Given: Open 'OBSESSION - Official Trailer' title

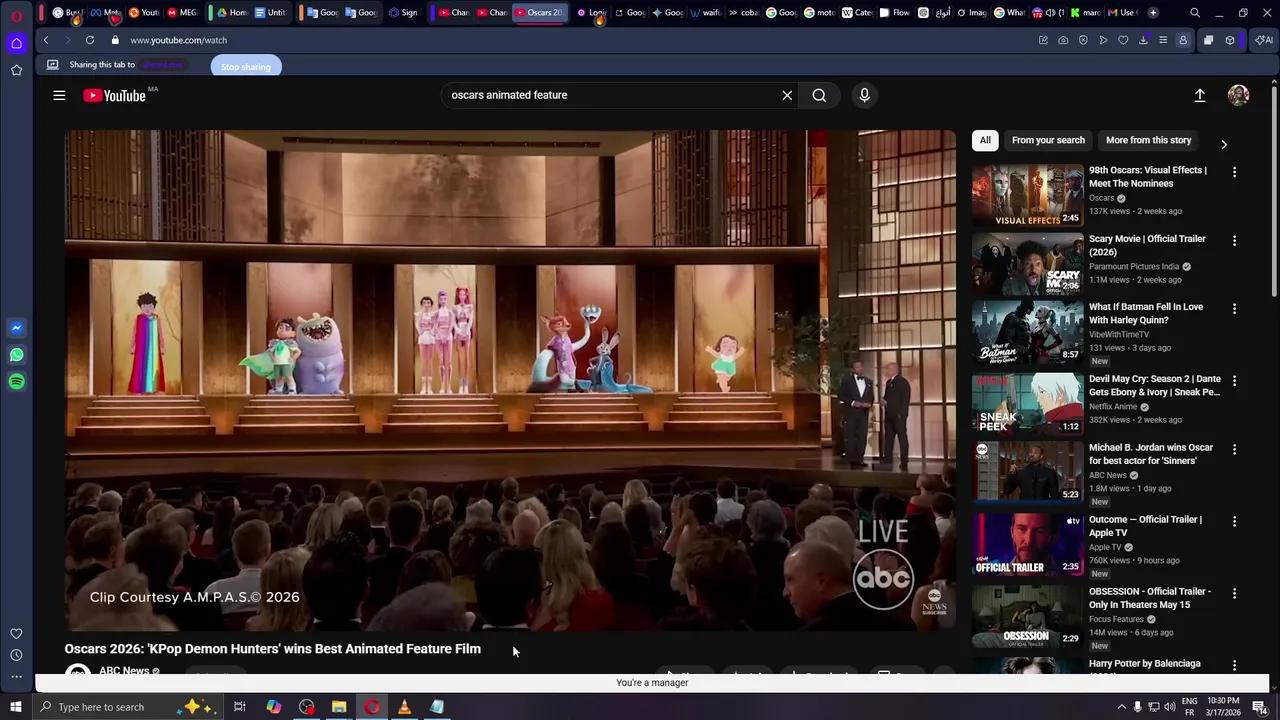Looking at the screenshot, I should [x=1150, y=598].
